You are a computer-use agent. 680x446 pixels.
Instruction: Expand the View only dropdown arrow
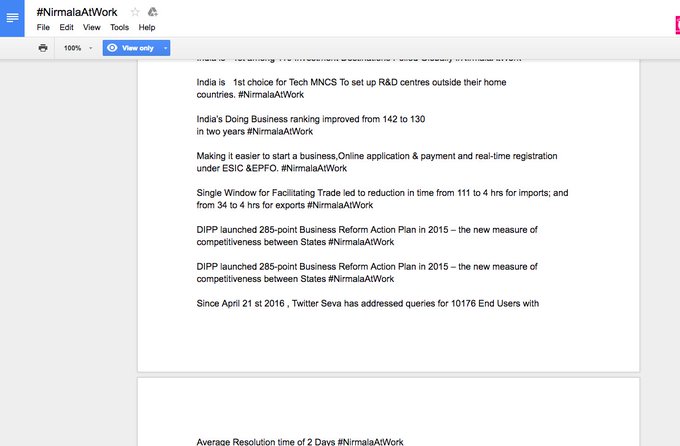(166, 48)
